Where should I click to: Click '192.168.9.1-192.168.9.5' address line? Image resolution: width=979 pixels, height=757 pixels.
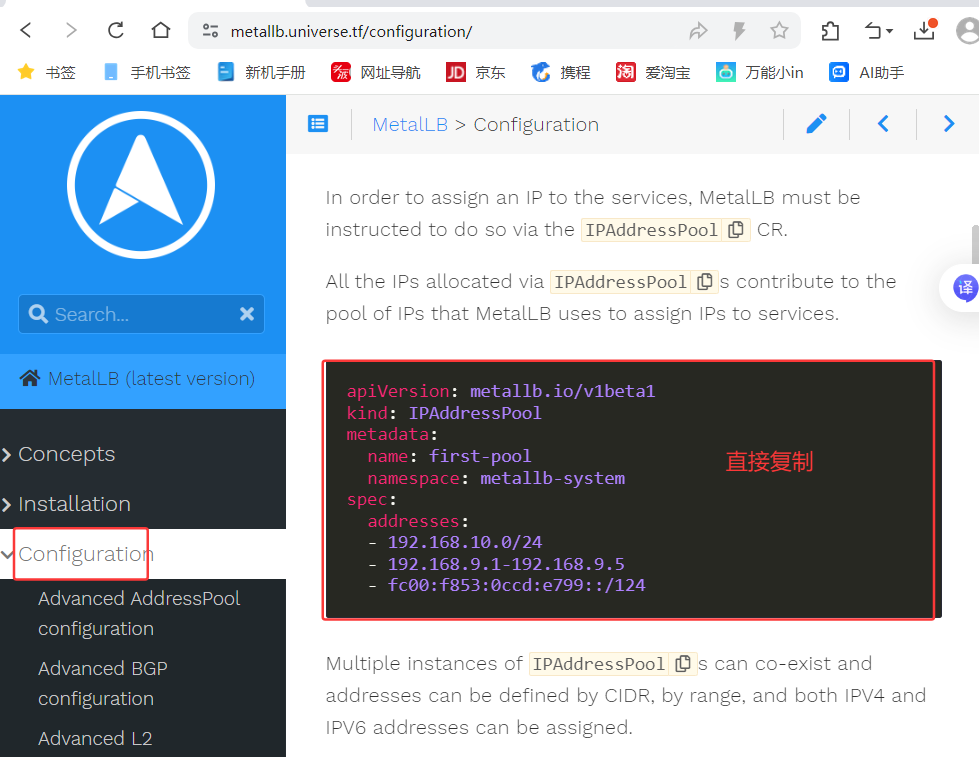pyautogui.click(x=506, y=564)
